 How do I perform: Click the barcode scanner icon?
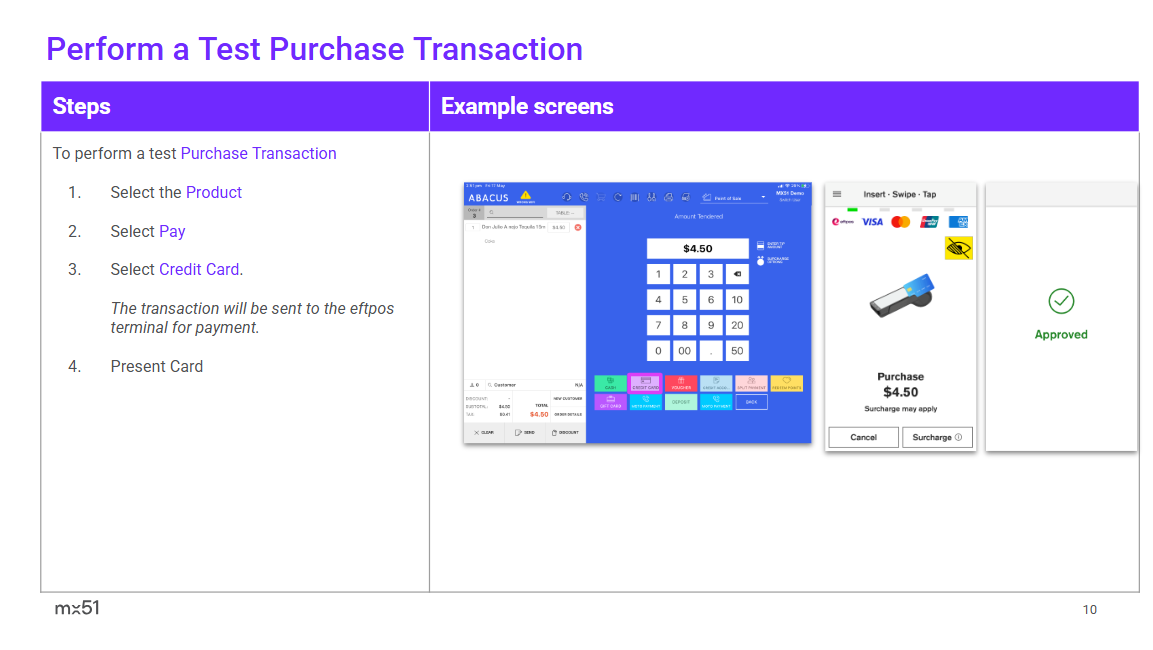(634, 197)
